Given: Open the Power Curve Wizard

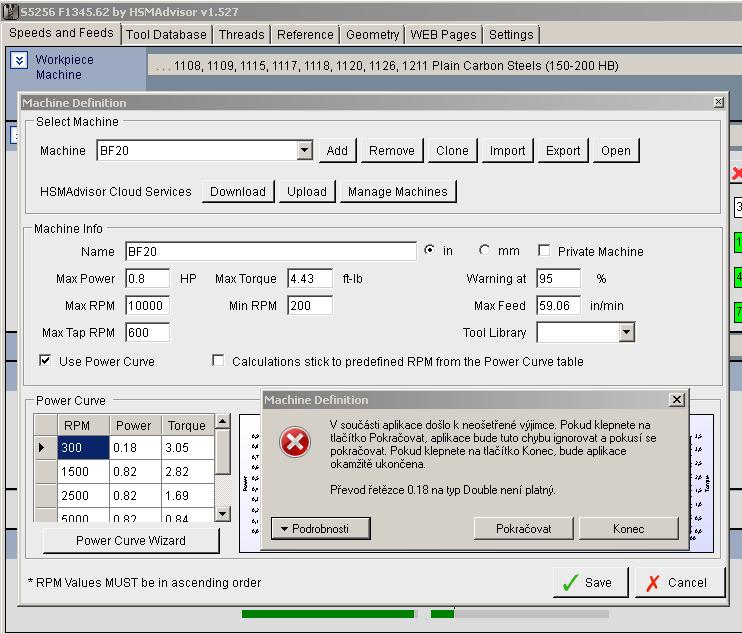Looking at the screenshot, I should click(x=130, y=541).
